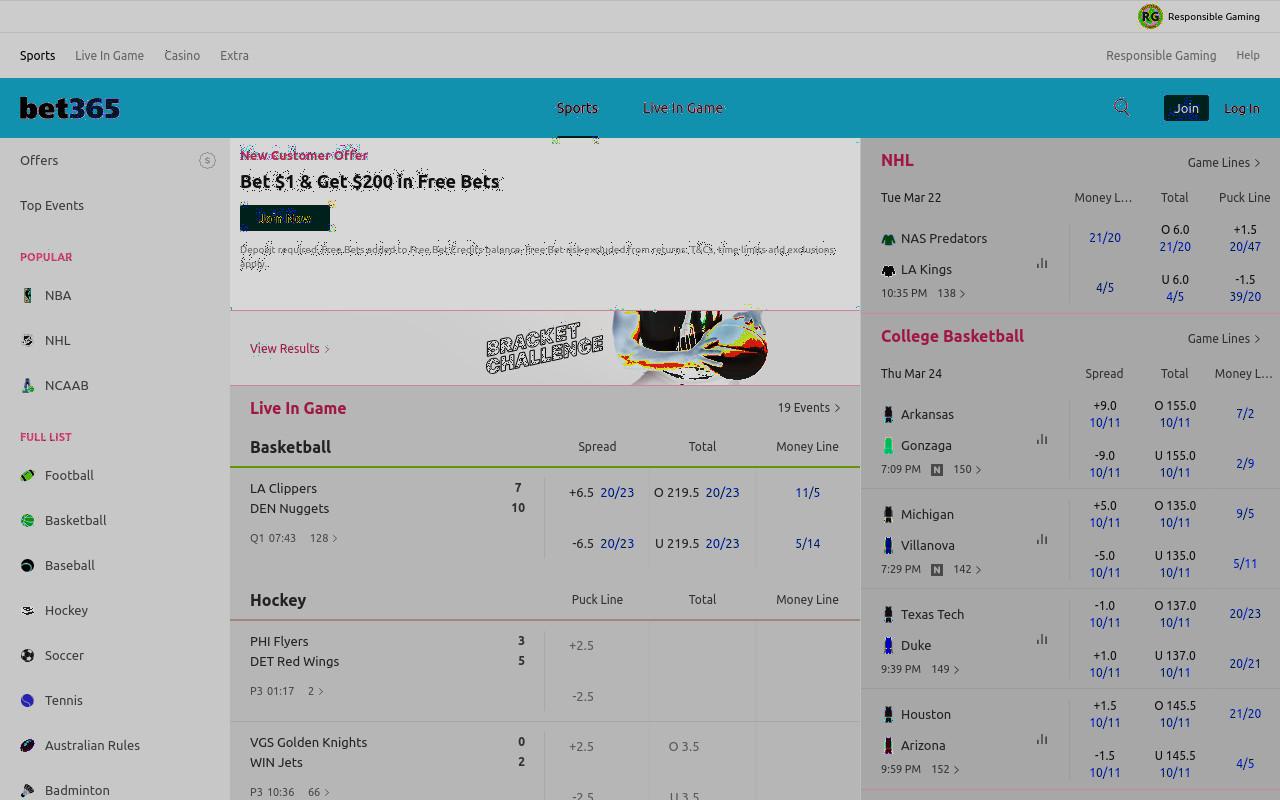Click the Tennis ball icon in sidebar
Screen dimensions: 1280x800
28,700
